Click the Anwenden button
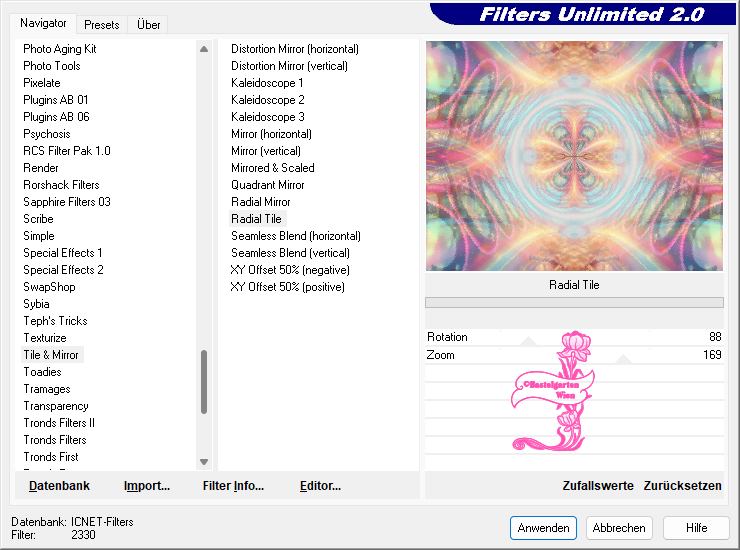740x550 pixels. (543, 528)
